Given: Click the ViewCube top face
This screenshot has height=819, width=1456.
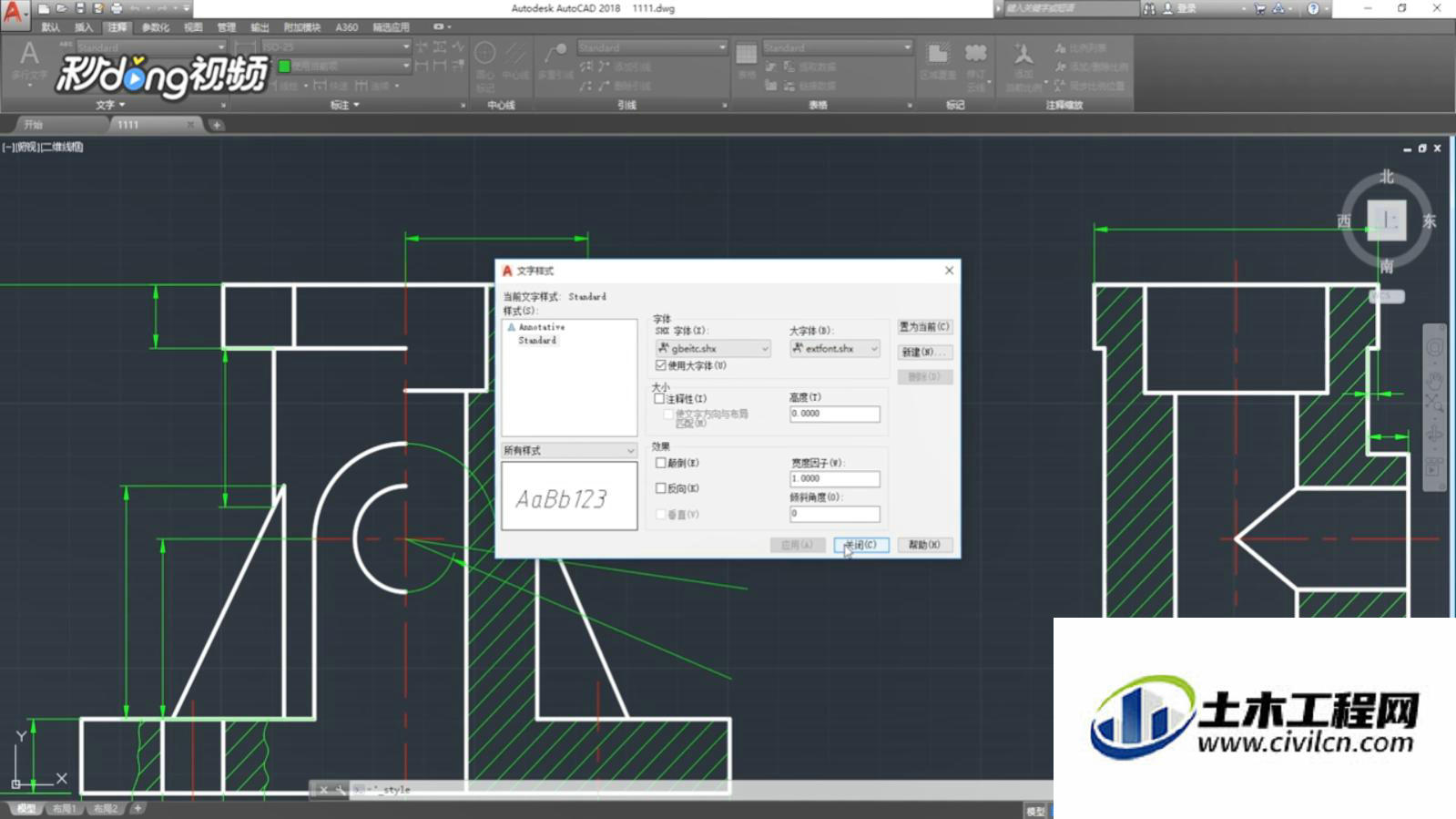Looking at the screenshot, I should [1387, 220].
